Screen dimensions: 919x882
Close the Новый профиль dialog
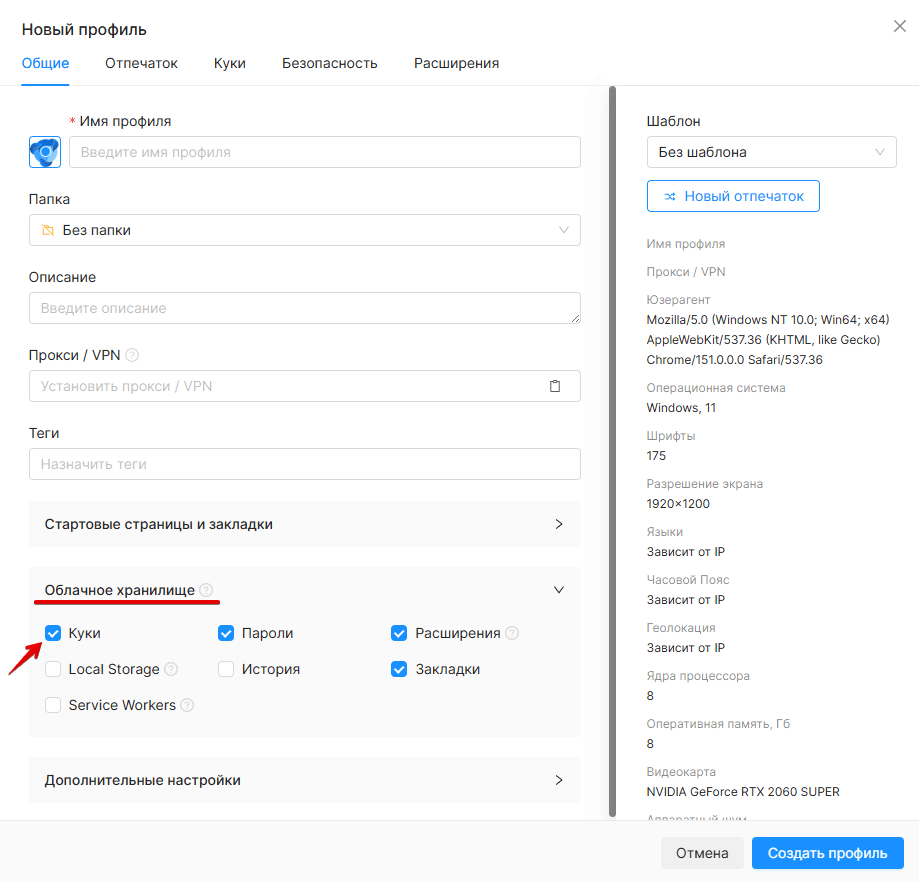pyautogui.click(x=900, y=26)
